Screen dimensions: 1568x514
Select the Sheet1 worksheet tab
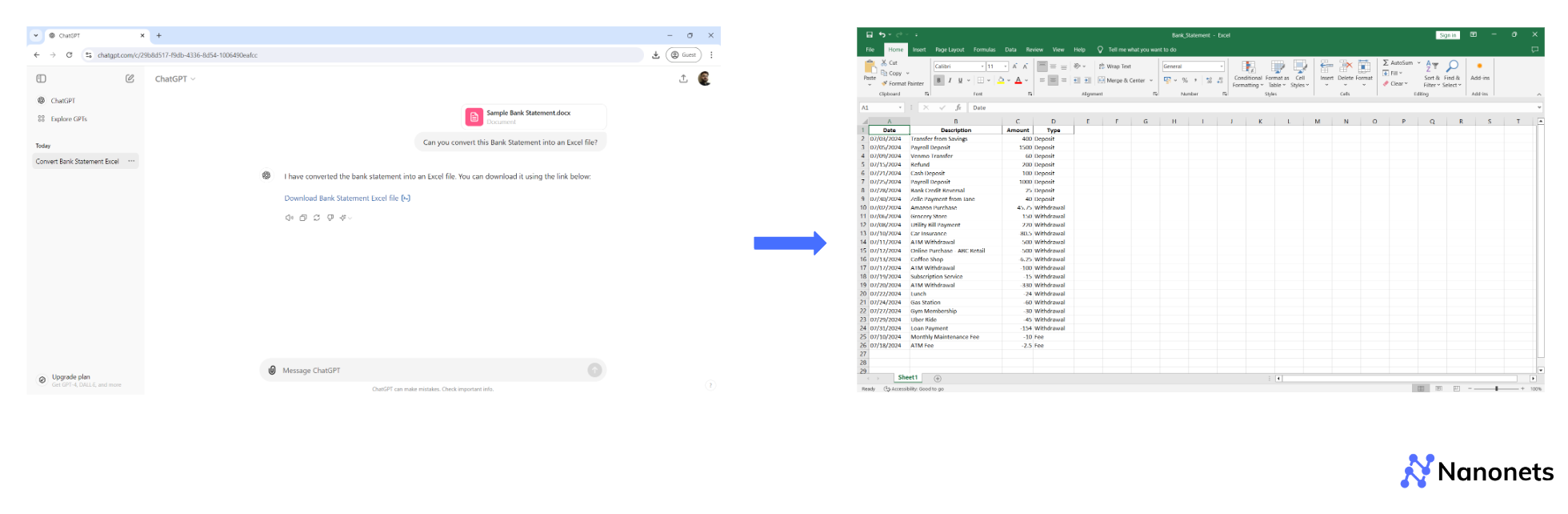[907, 377]
